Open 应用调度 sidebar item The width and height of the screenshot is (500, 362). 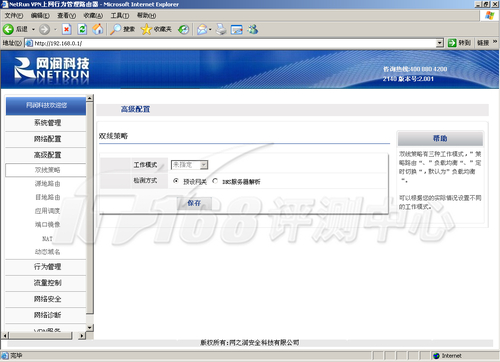coord(47,211)
